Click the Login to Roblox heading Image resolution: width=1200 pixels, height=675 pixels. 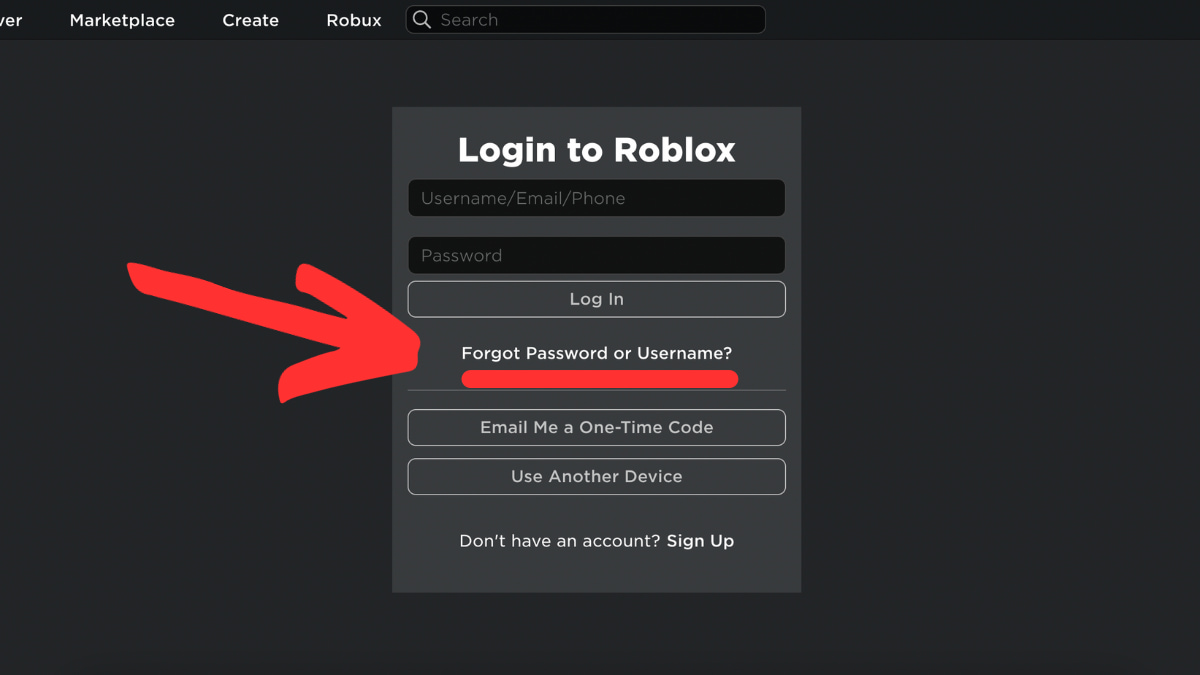[x=596, y=149]
